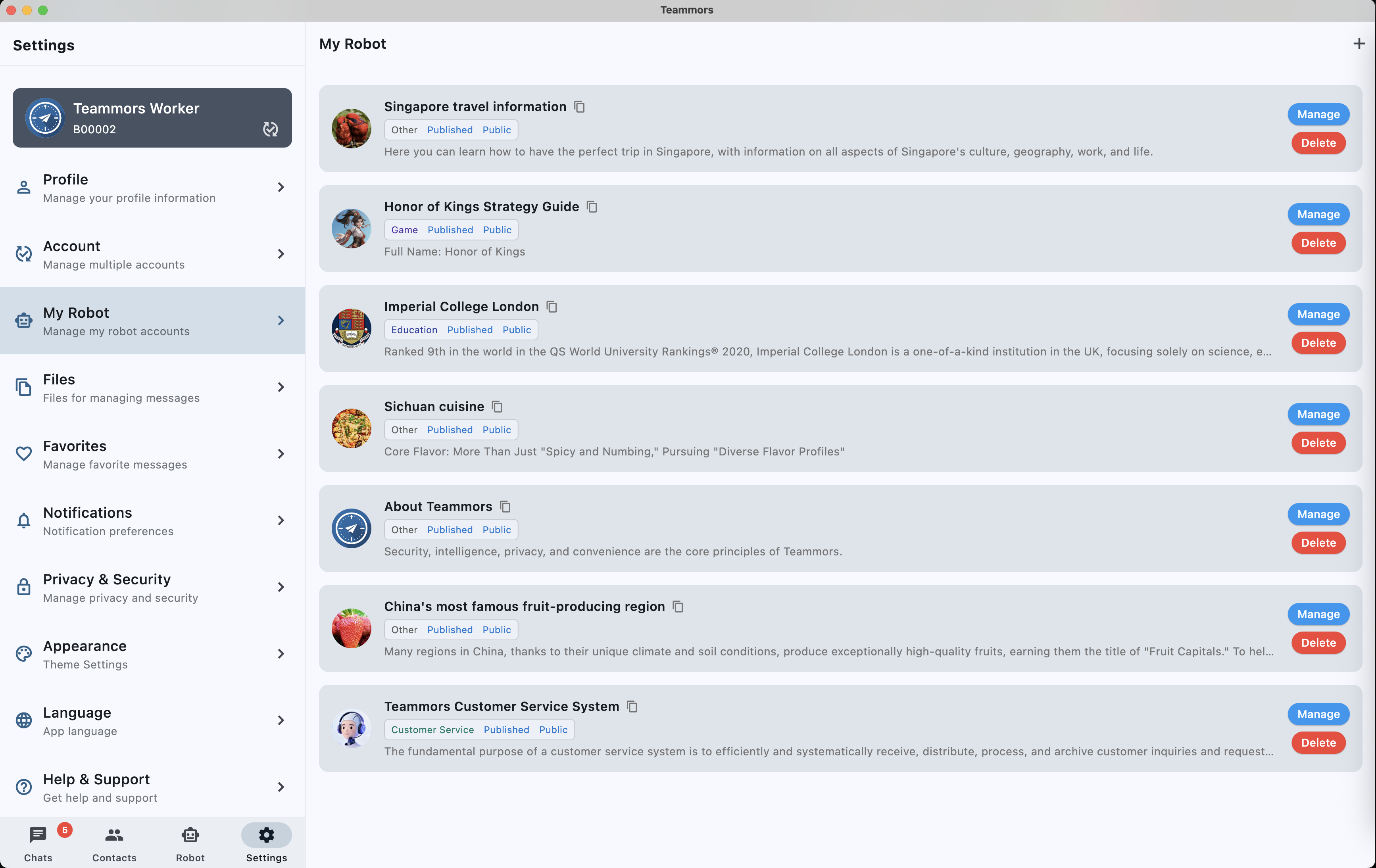The width and height of the screenshot is (1376, 868).
Task: Copy the Singapore travel information robot name
Action: click(579, 107)
